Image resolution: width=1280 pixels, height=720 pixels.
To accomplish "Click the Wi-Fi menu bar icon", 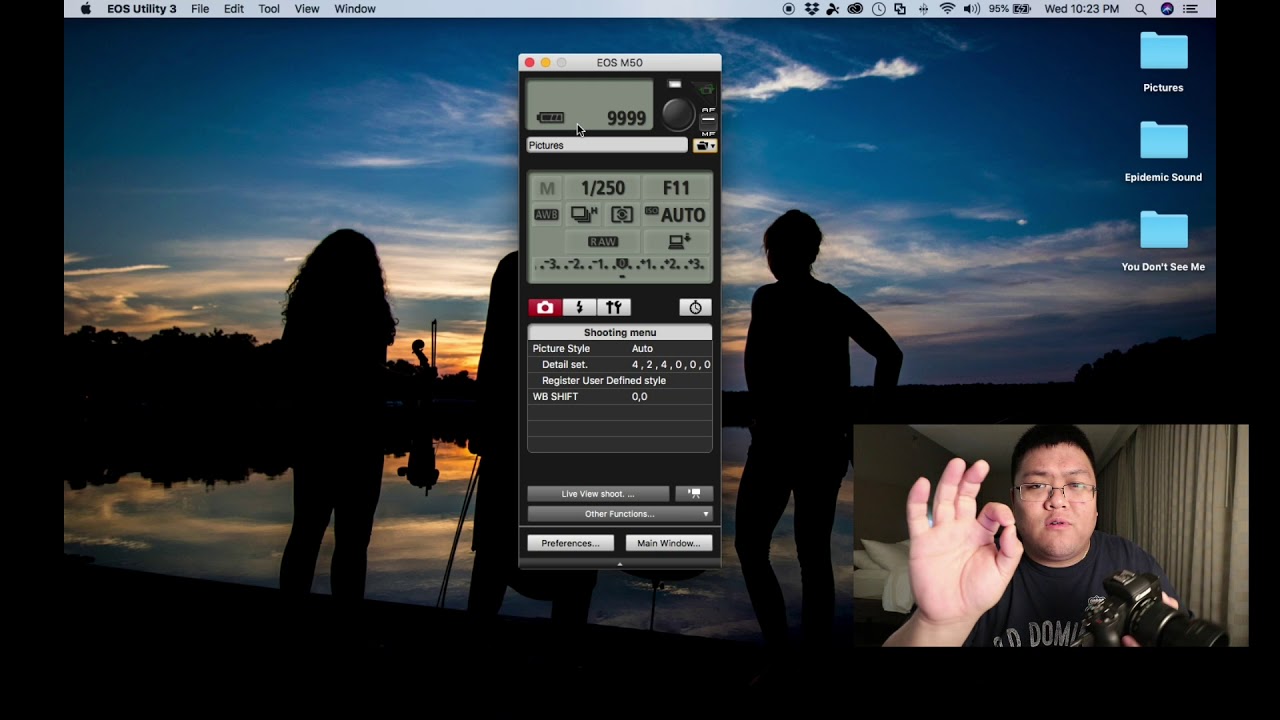I will [947, 9].
